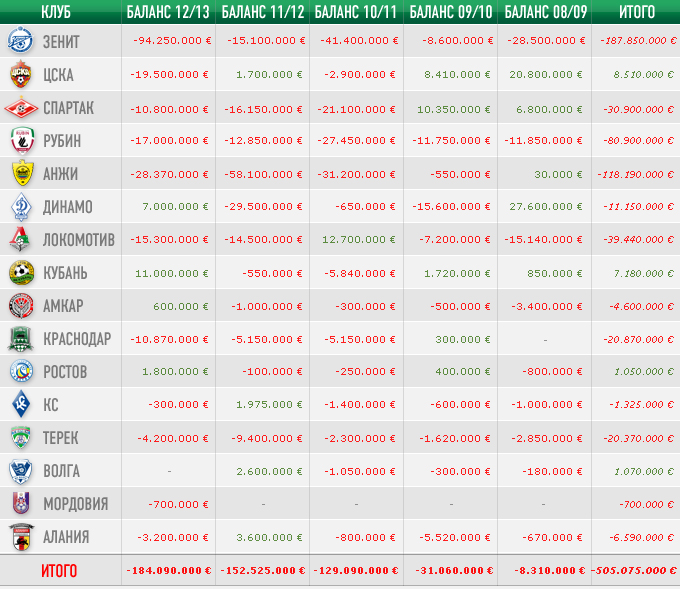Click the Krylia Sovetov КС logo
The image size is (680, 589).
[21, 404]
